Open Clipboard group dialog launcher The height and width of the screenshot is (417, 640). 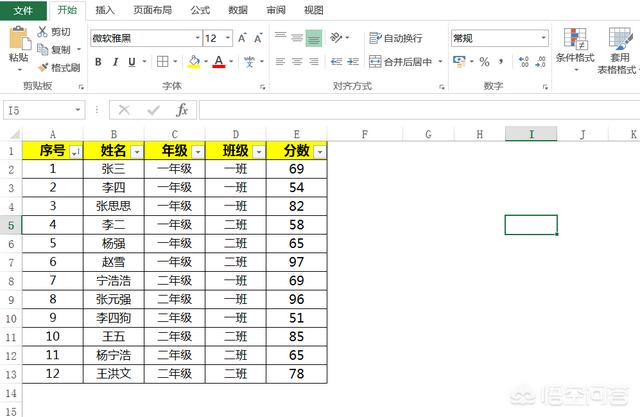(x=81, y=87)
